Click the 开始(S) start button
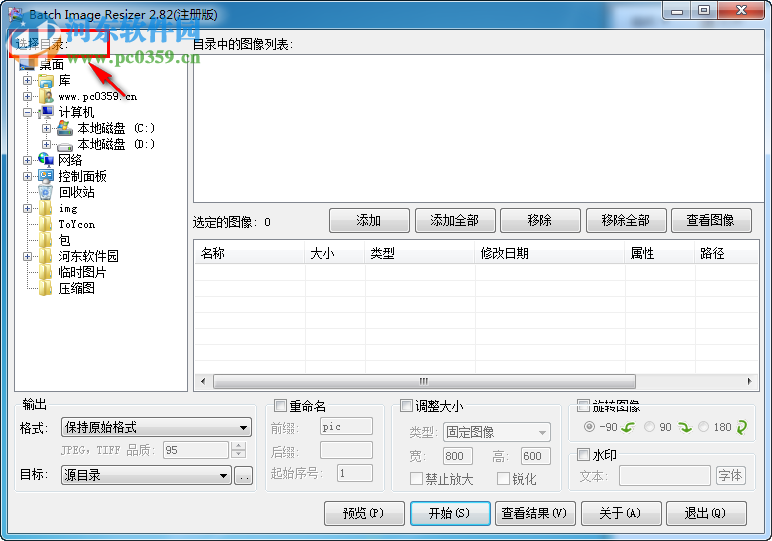The width and height of the screenshot is (772, 541). pyautogui.click(x=450, y=513)
